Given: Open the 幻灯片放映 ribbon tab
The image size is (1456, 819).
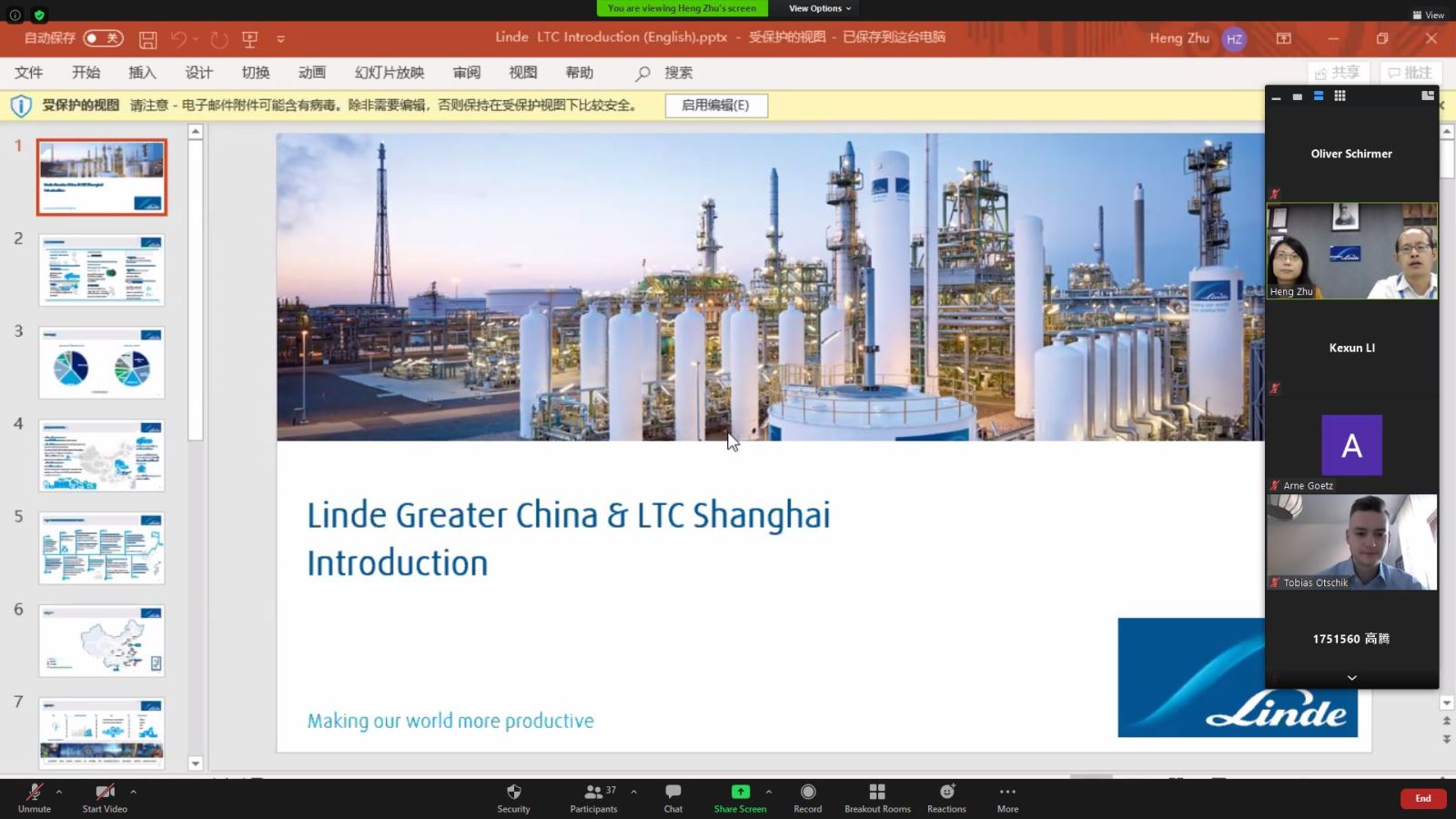Looking at the screenshot, I should click(389, 73).
